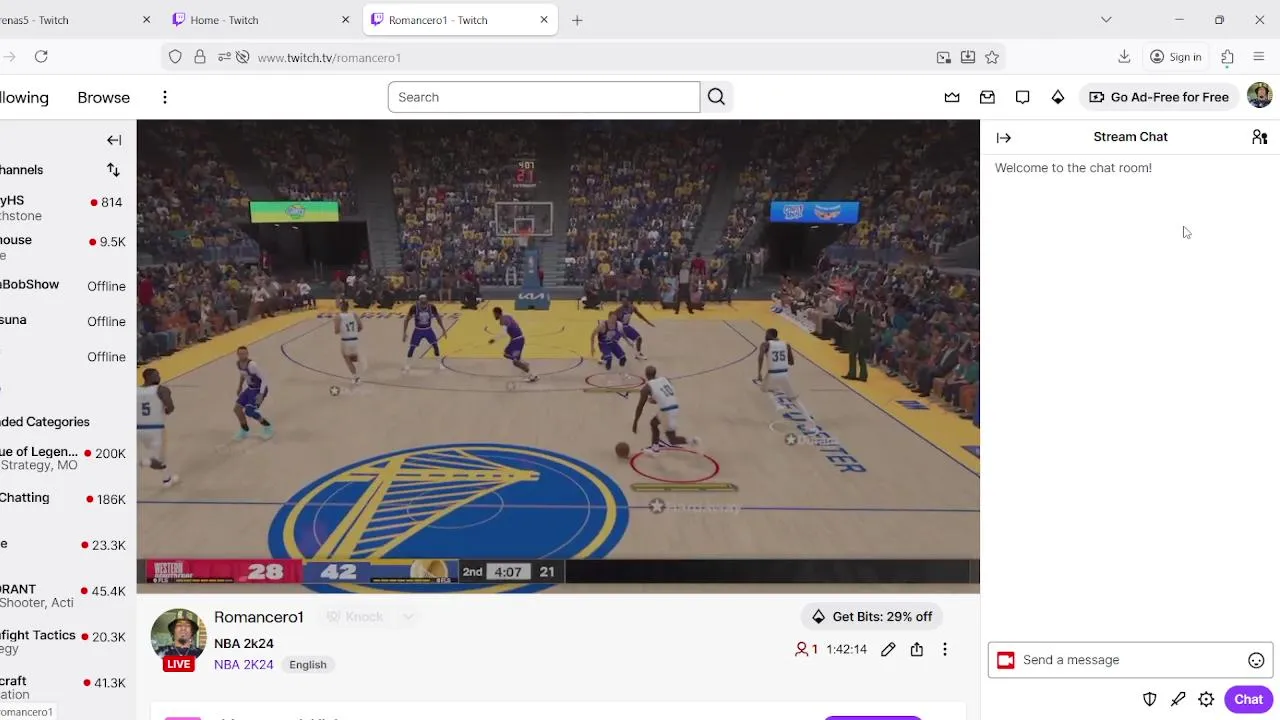Open Romancero1 channel name link
Screen dimensions: 1280x720
tap(259, 617)
